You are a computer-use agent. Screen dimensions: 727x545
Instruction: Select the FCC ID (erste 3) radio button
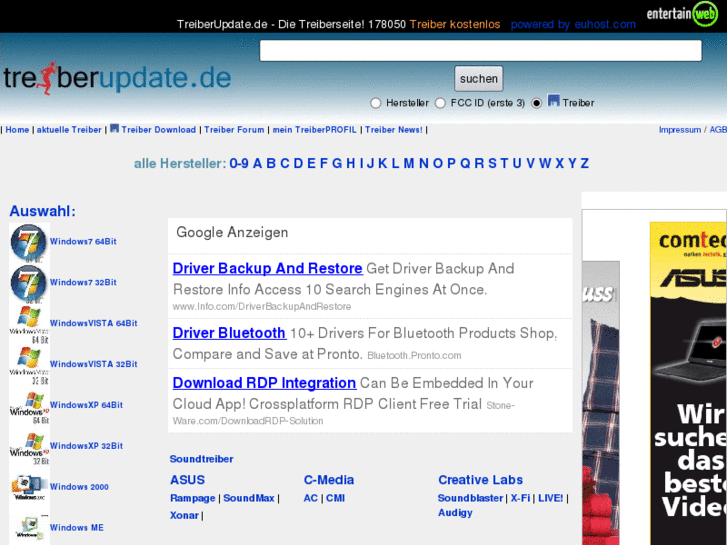pyautogui.click(x=440, y=103)
